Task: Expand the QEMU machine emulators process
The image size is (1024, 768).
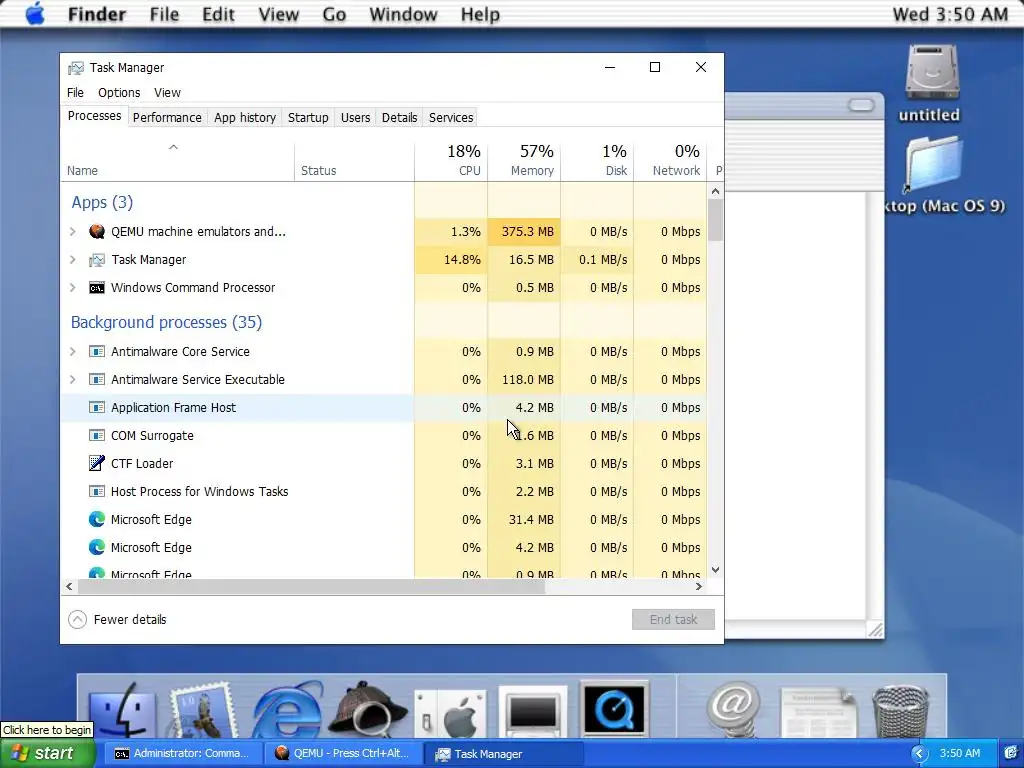Action: point(72,231)
